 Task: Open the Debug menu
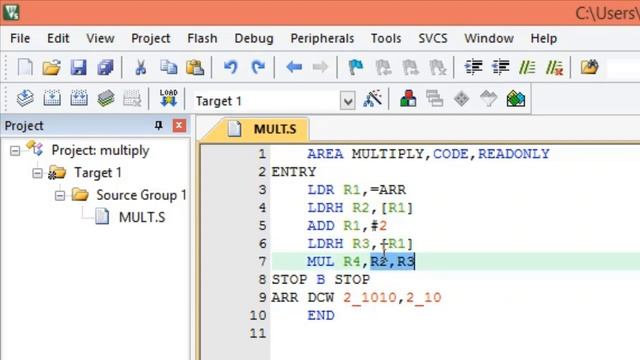coord(254,38)
